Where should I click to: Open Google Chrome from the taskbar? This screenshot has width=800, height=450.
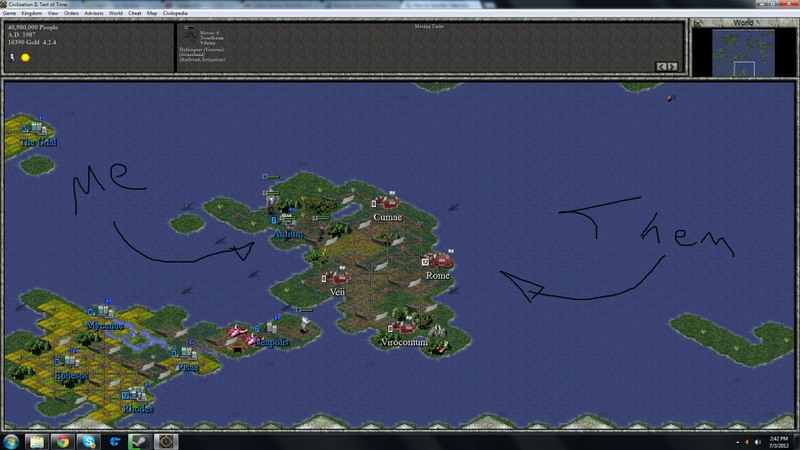click(x=63, y=441)
